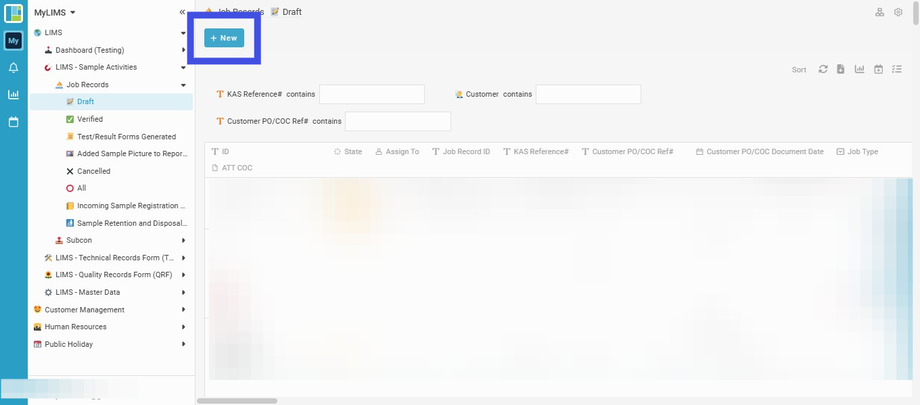The width and height of the screenshot is (920, 405).
Task: Select the My workspace icon
Action: [x=13, y=41]
